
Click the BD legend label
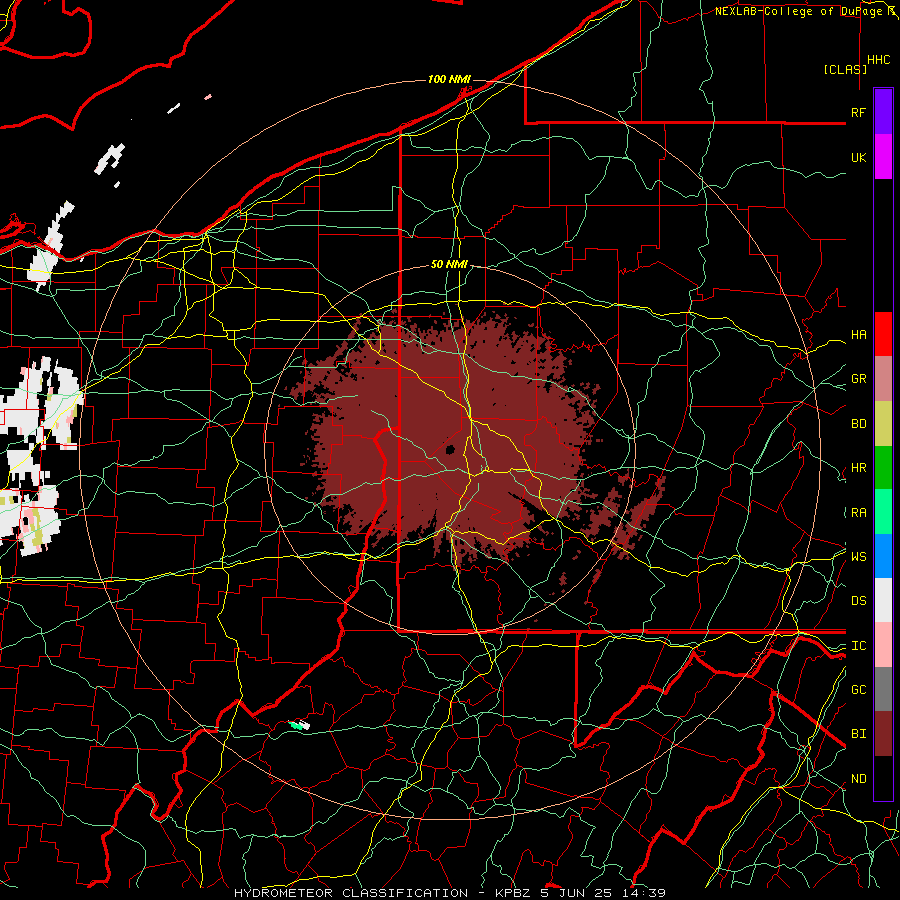click(x=858, y=424)
